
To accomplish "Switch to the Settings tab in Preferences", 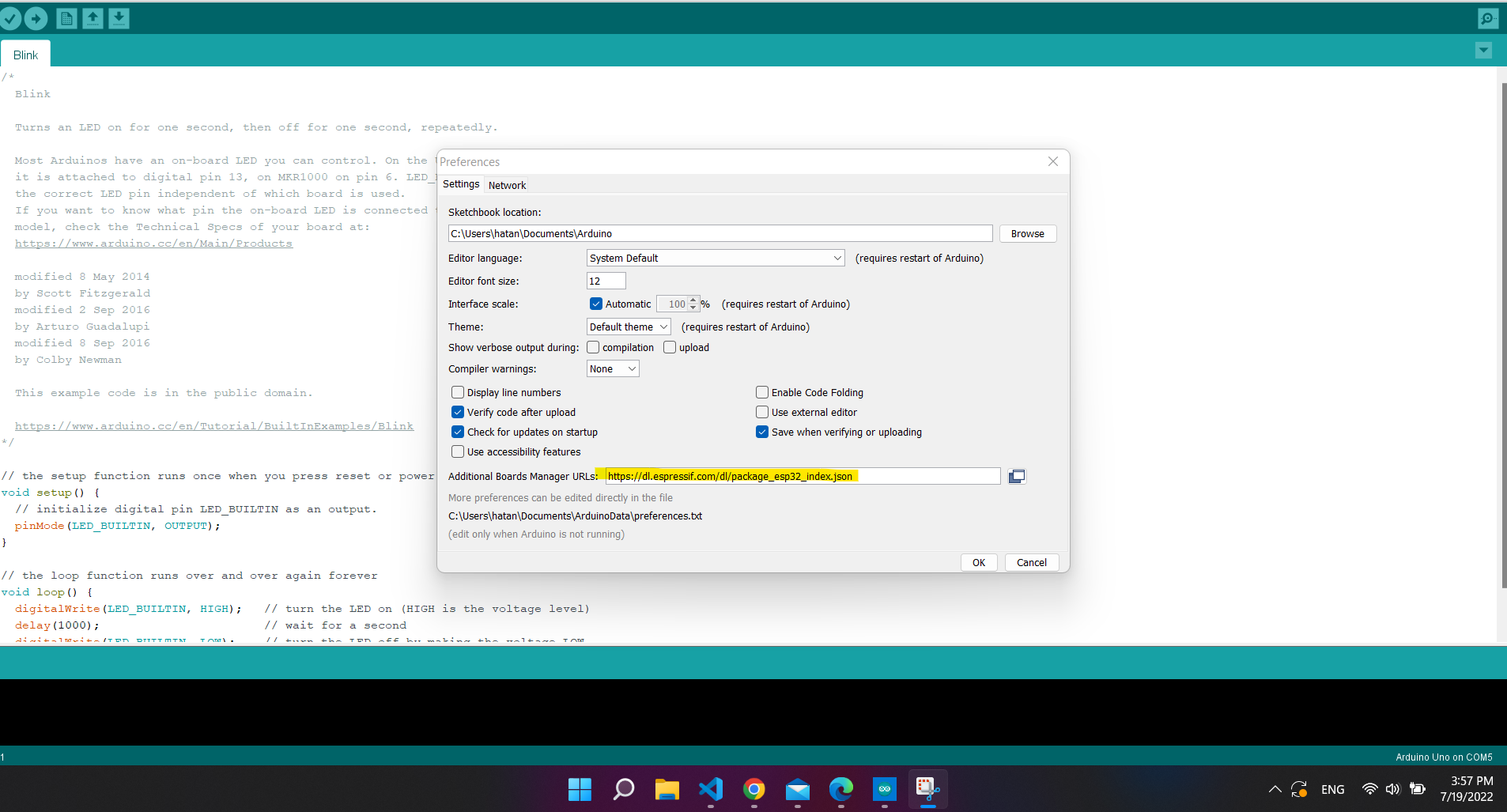I will [x=461, y=184].
